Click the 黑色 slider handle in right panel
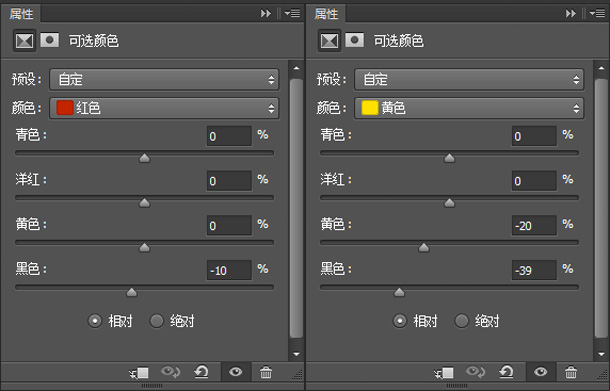Screen dimensions: 610x391 [x=400, y=292]
